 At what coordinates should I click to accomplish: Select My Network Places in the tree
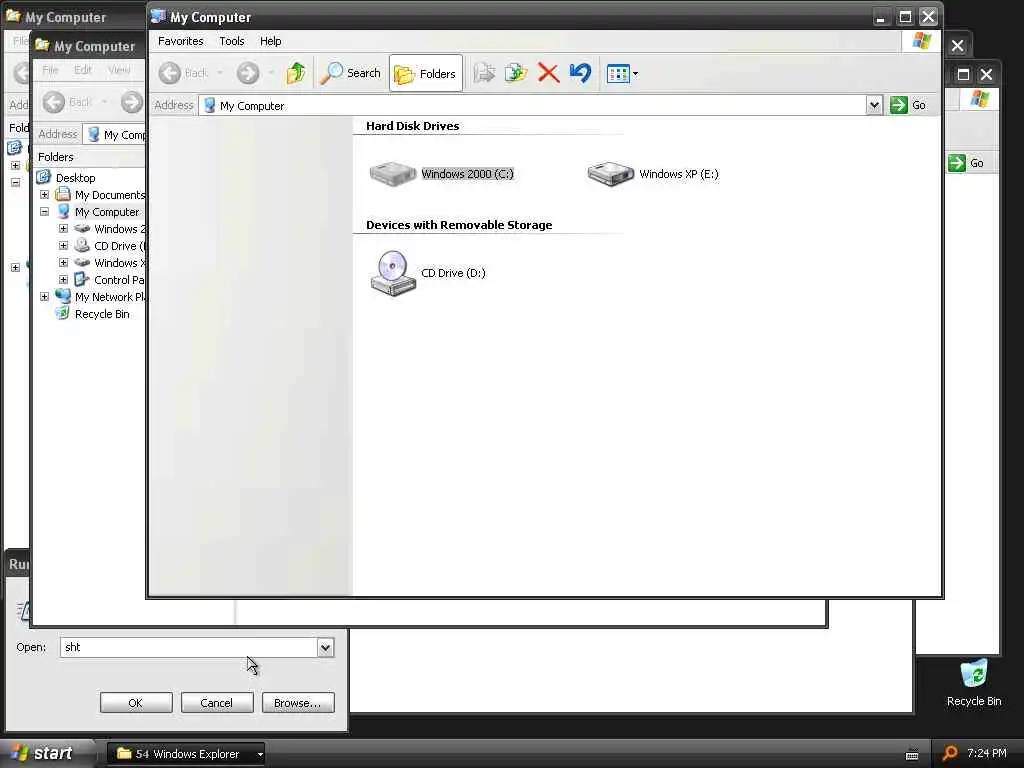(110, 297)
